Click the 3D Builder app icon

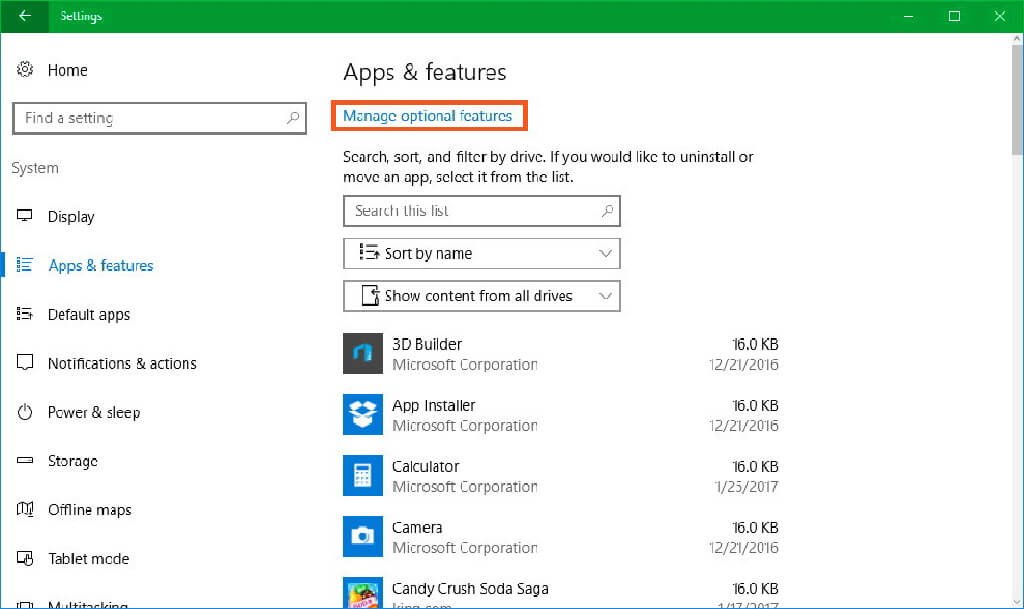coord(363,354)
